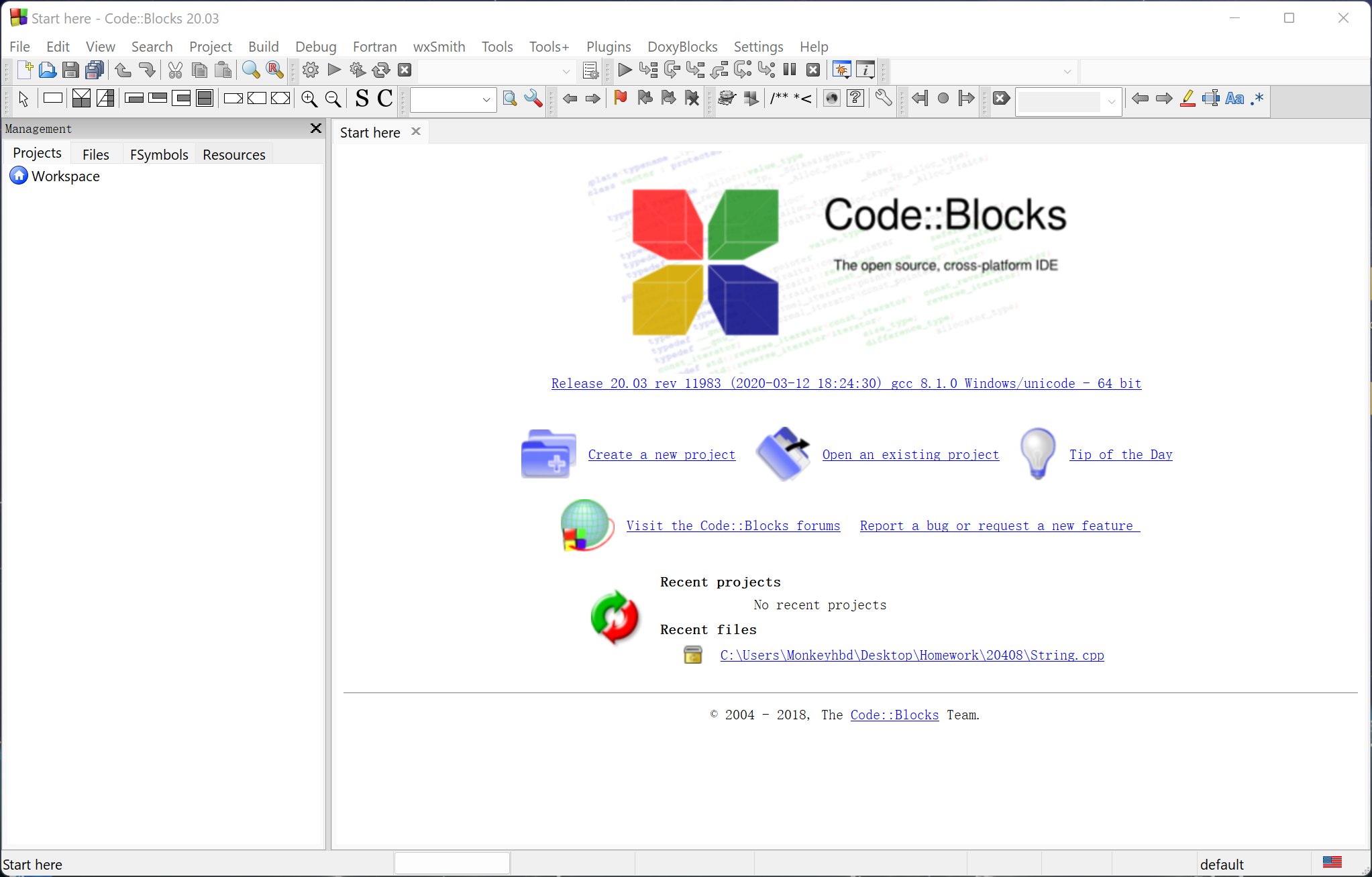The height and width of the screenshot is (877, 1372).
Task: Click the Nassi-Shneiderman select arrow tool
Action: point(23,99)
